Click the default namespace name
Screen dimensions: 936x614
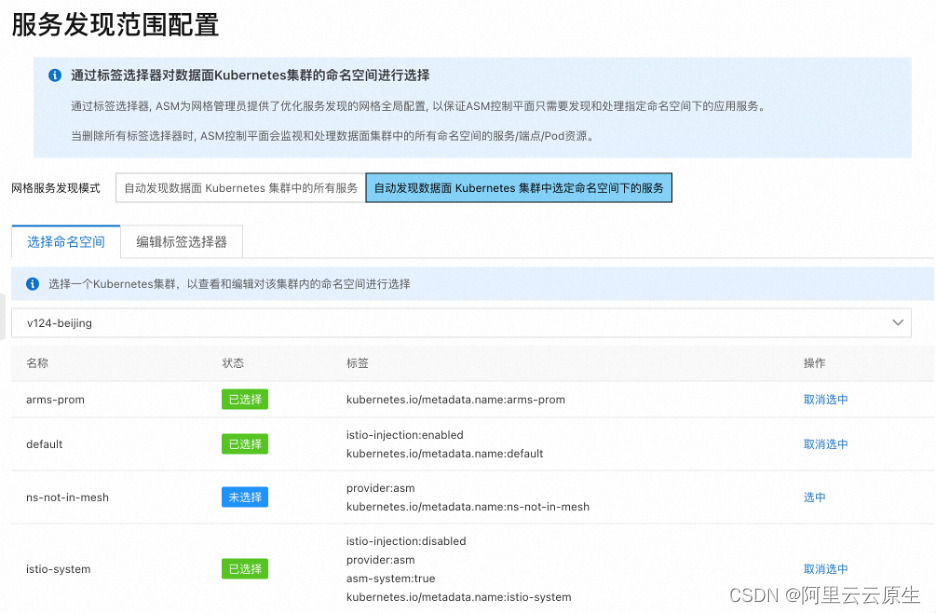44,445
